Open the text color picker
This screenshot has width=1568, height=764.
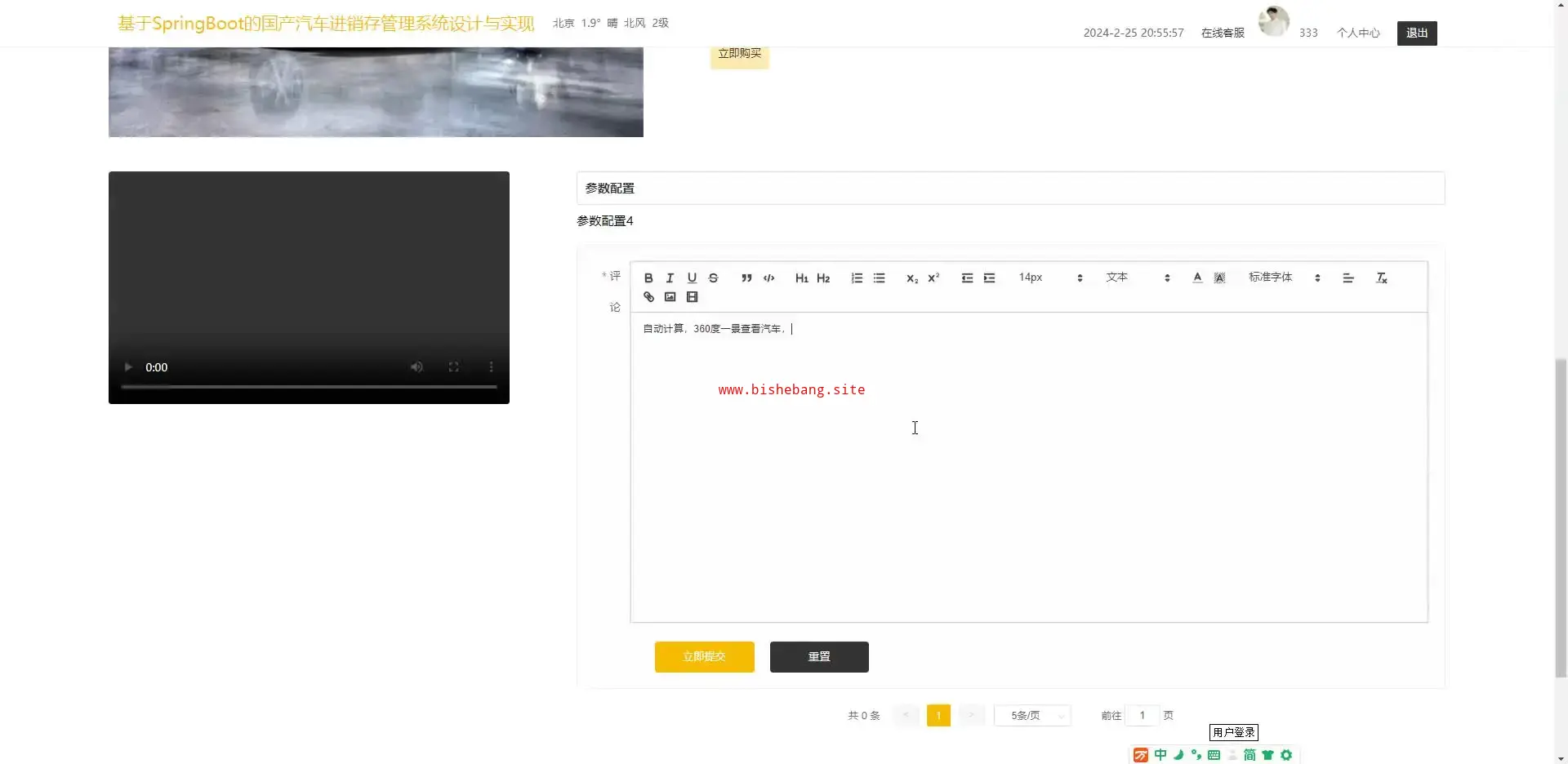[x=1197, y=278]
